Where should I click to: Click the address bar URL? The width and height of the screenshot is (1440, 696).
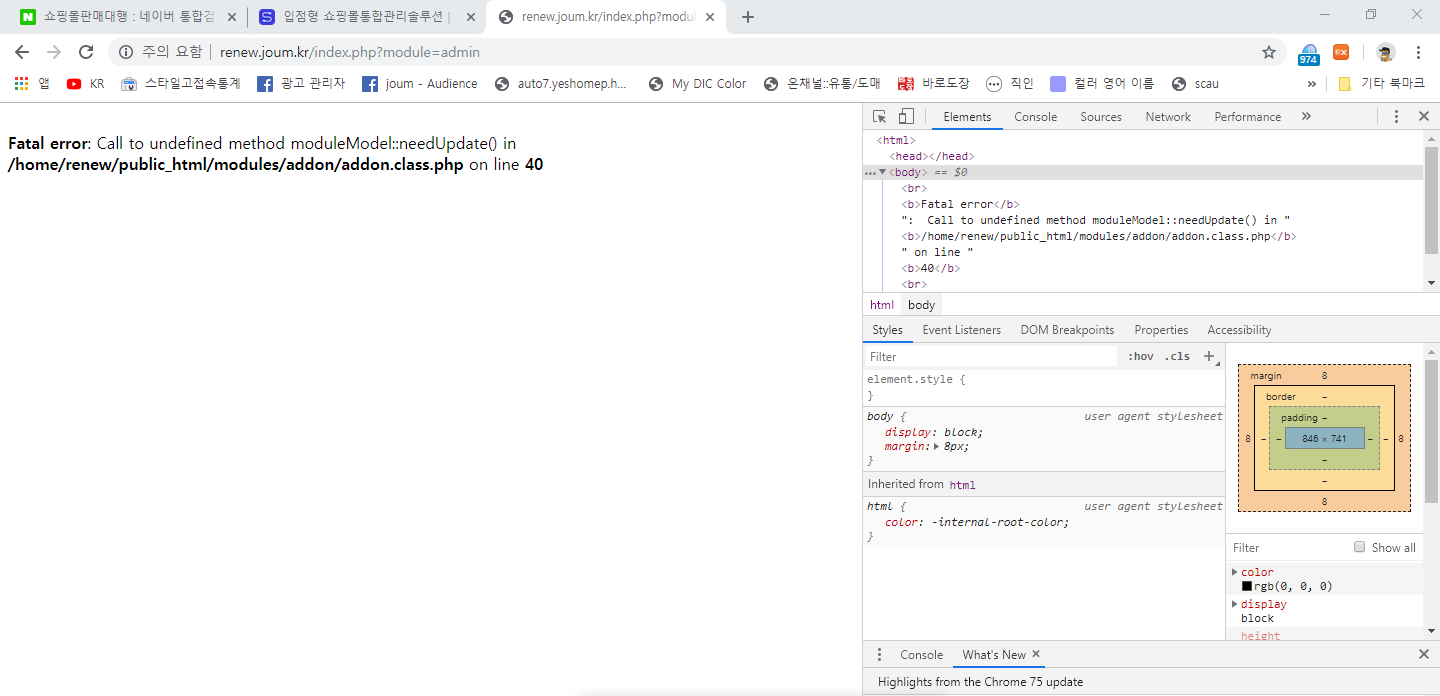coord(350,52)
